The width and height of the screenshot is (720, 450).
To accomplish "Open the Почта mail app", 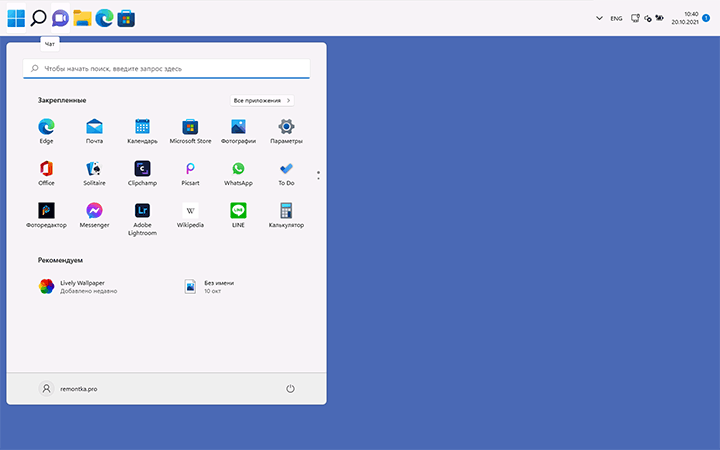I will pyautogui.click(x=94, y=131).
